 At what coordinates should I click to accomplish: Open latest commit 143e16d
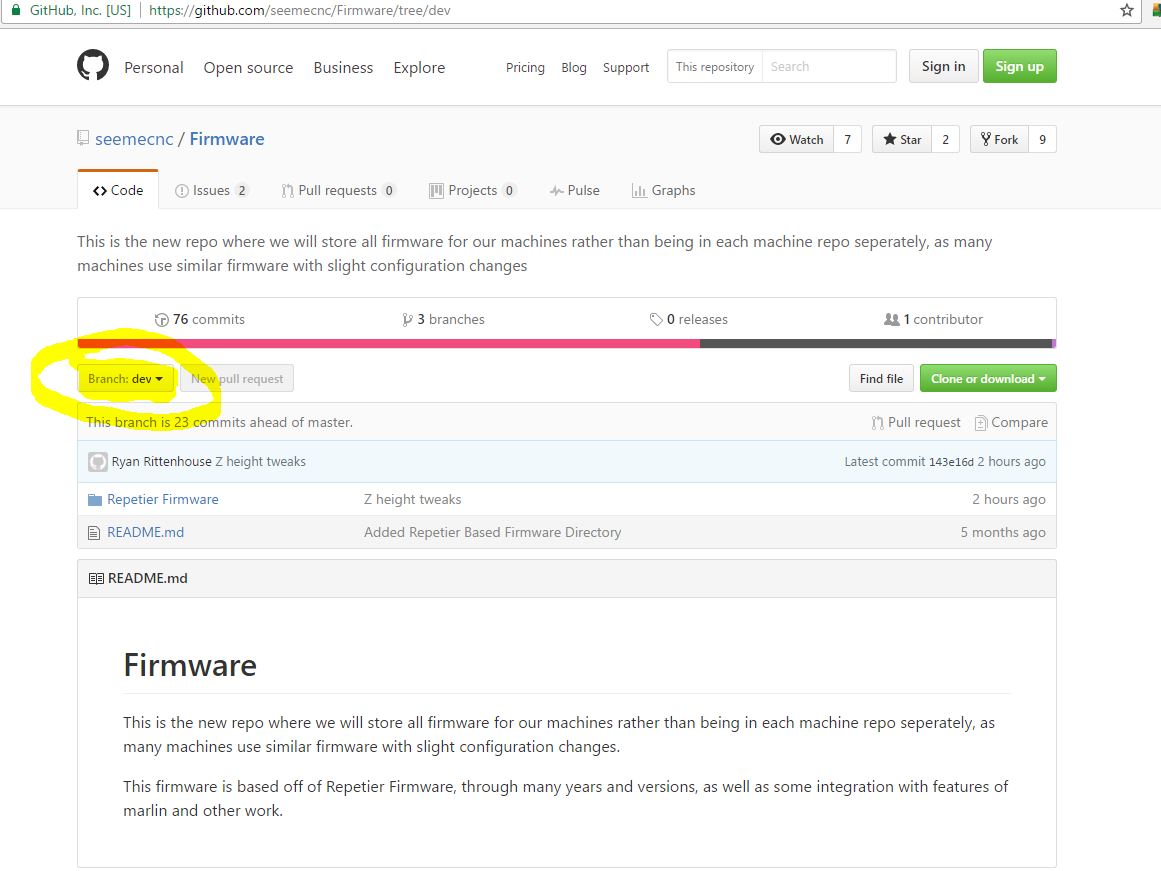click(951, 462)
